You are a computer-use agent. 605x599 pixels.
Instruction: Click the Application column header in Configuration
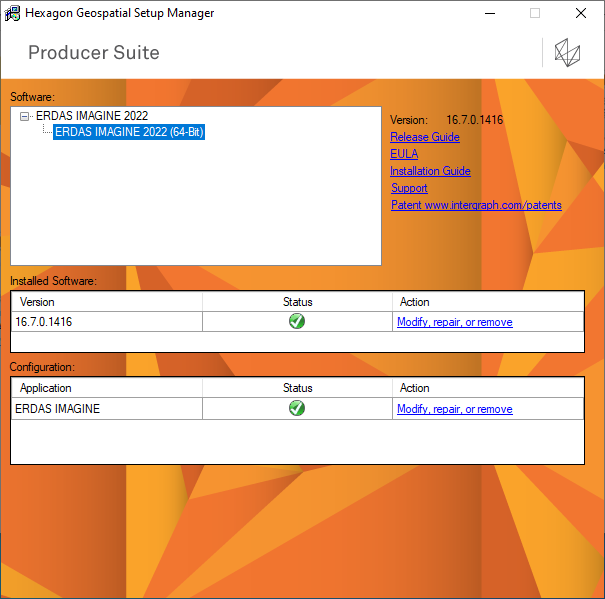[107, 388]
